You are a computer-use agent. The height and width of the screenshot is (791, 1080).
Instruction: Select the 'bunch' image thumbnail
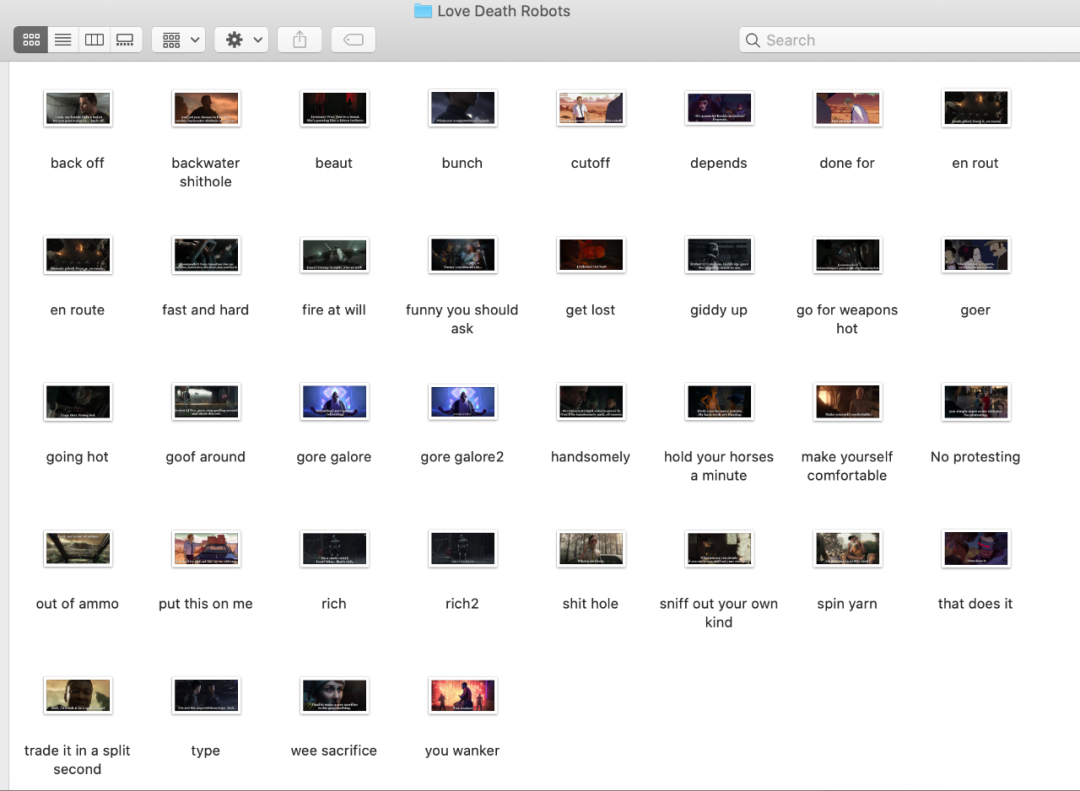[463, 108]
